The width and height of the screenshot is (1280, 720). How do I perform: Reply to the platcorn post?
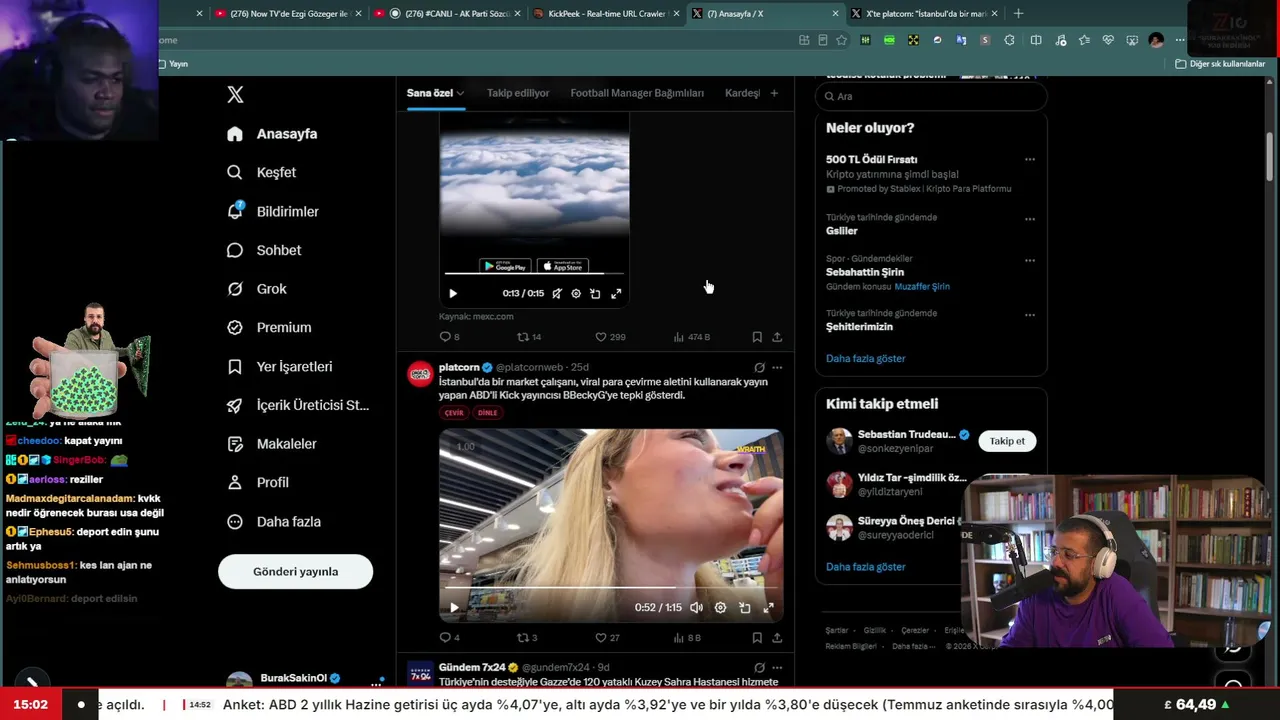click(446, 638)
